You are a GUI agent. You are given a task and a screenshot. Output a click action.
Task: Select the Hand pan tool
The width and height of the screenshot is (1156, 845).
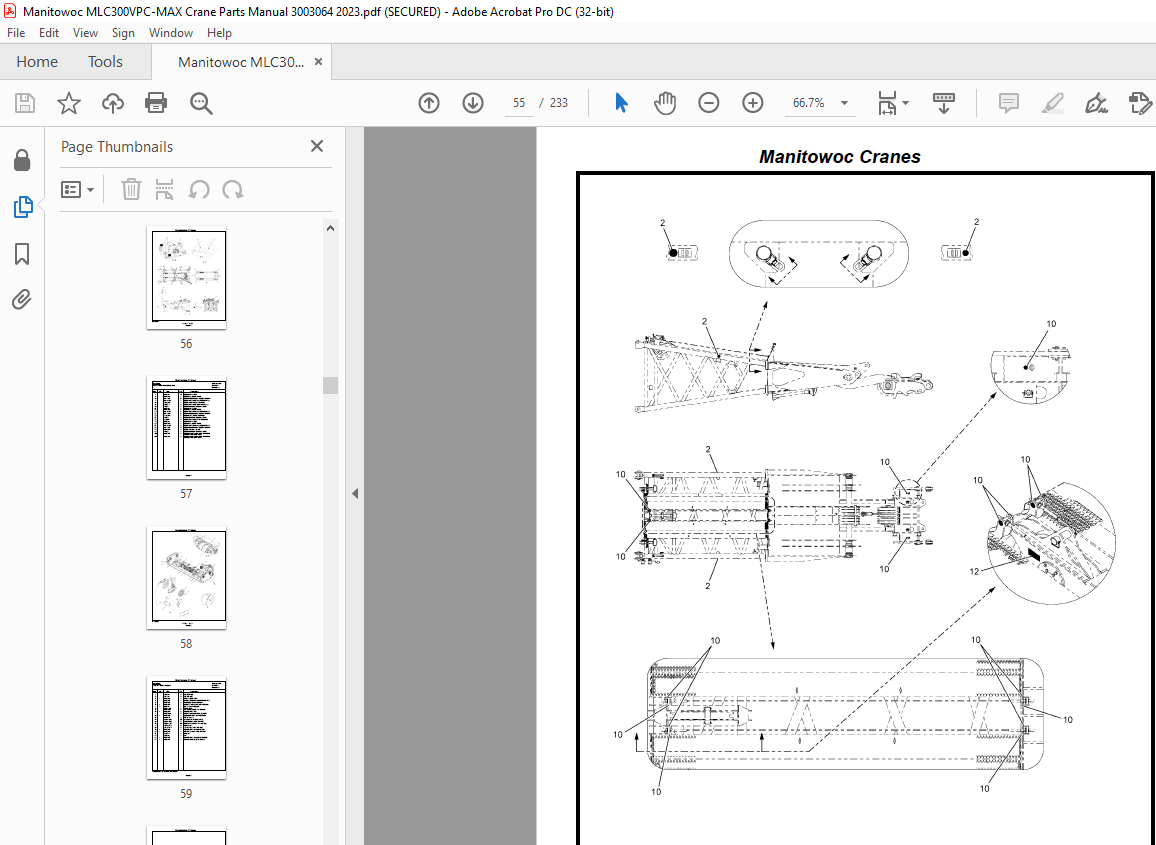pos(664,103)
